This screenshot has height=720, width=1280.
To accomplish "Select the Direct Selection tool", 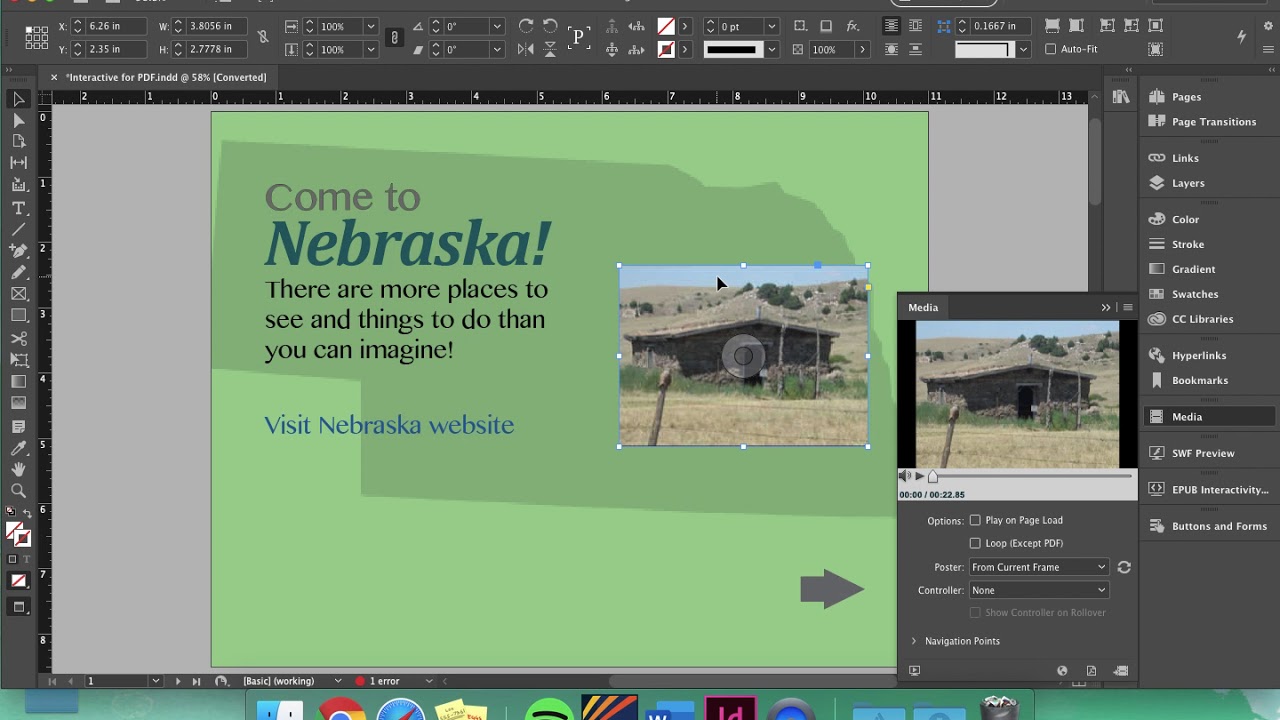I will click(x=18, y=120).
